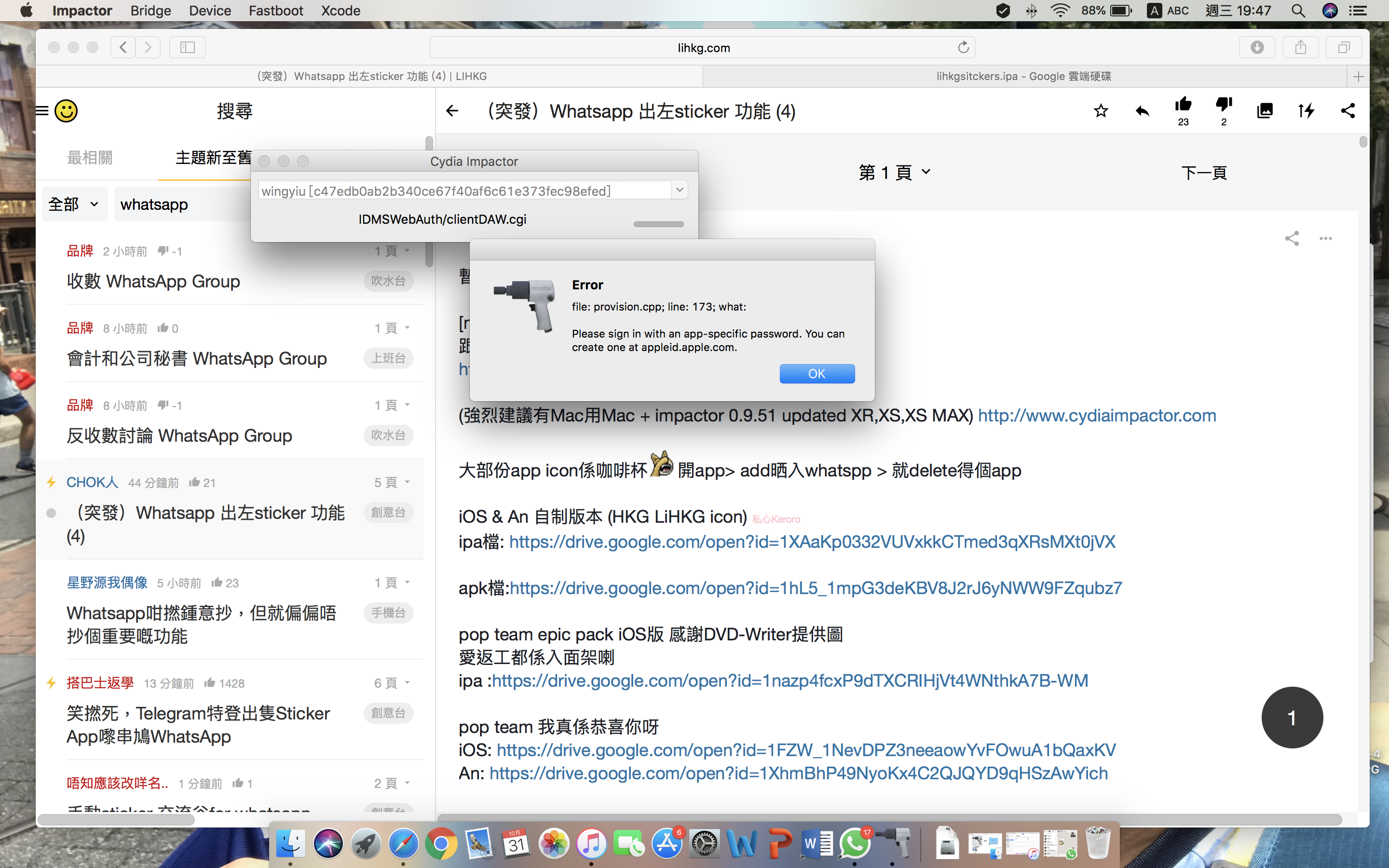Click the Safari forward button
Image resolution: width=1389 pixels, height=868 pixels.
(148, 47)
